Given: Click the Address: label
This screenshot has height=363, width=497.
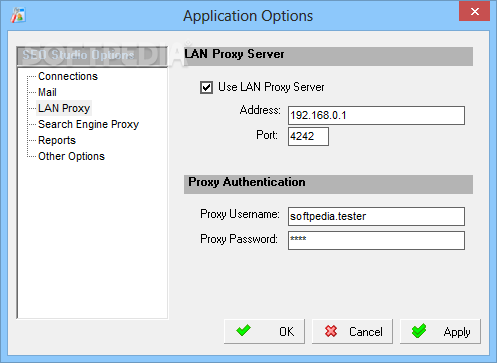Looking at the screenshot, I should click(x=260, y=110).
